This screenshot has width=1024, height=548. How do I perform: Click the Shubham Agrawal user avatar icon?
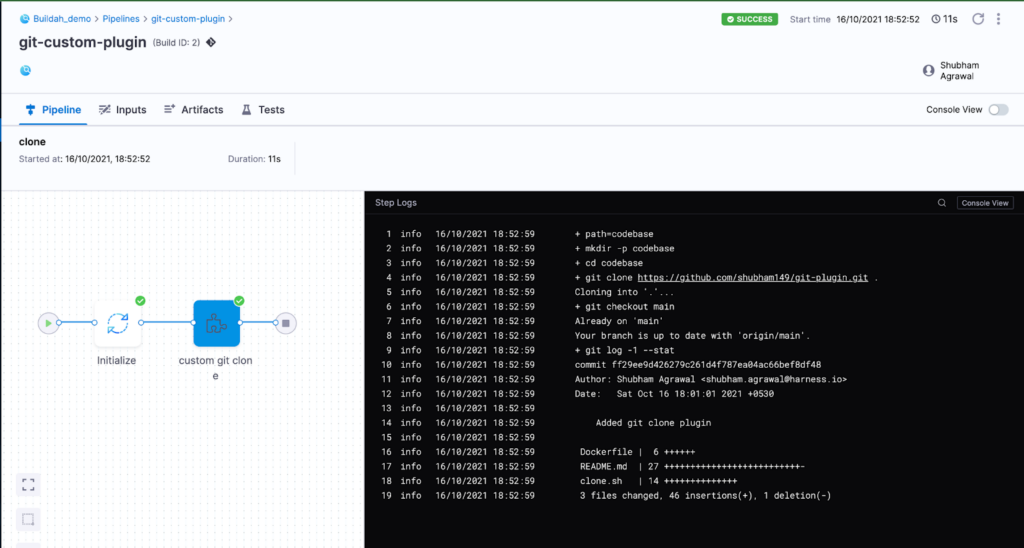(929, 71)
